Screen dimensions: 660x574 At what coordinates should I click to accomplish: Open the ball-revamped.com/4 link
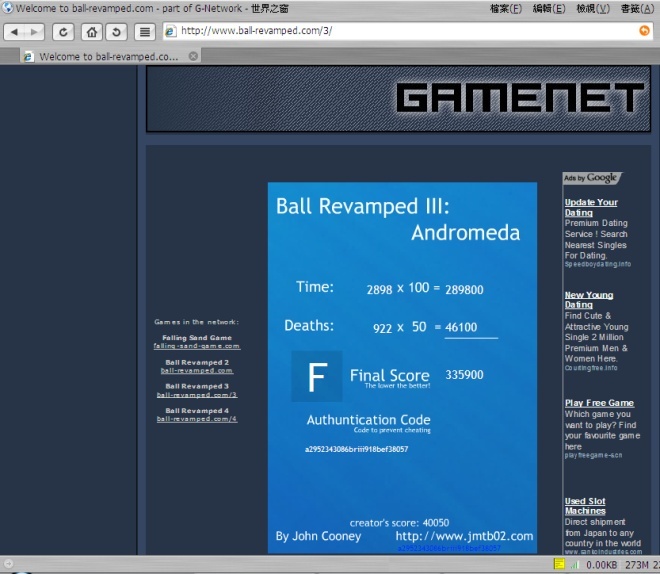197,419
